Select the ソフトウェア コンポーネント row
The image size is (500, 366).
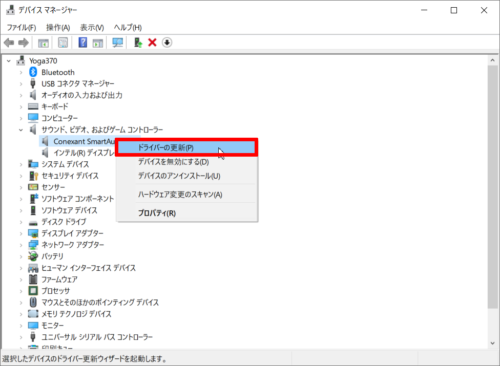point(77,199)
